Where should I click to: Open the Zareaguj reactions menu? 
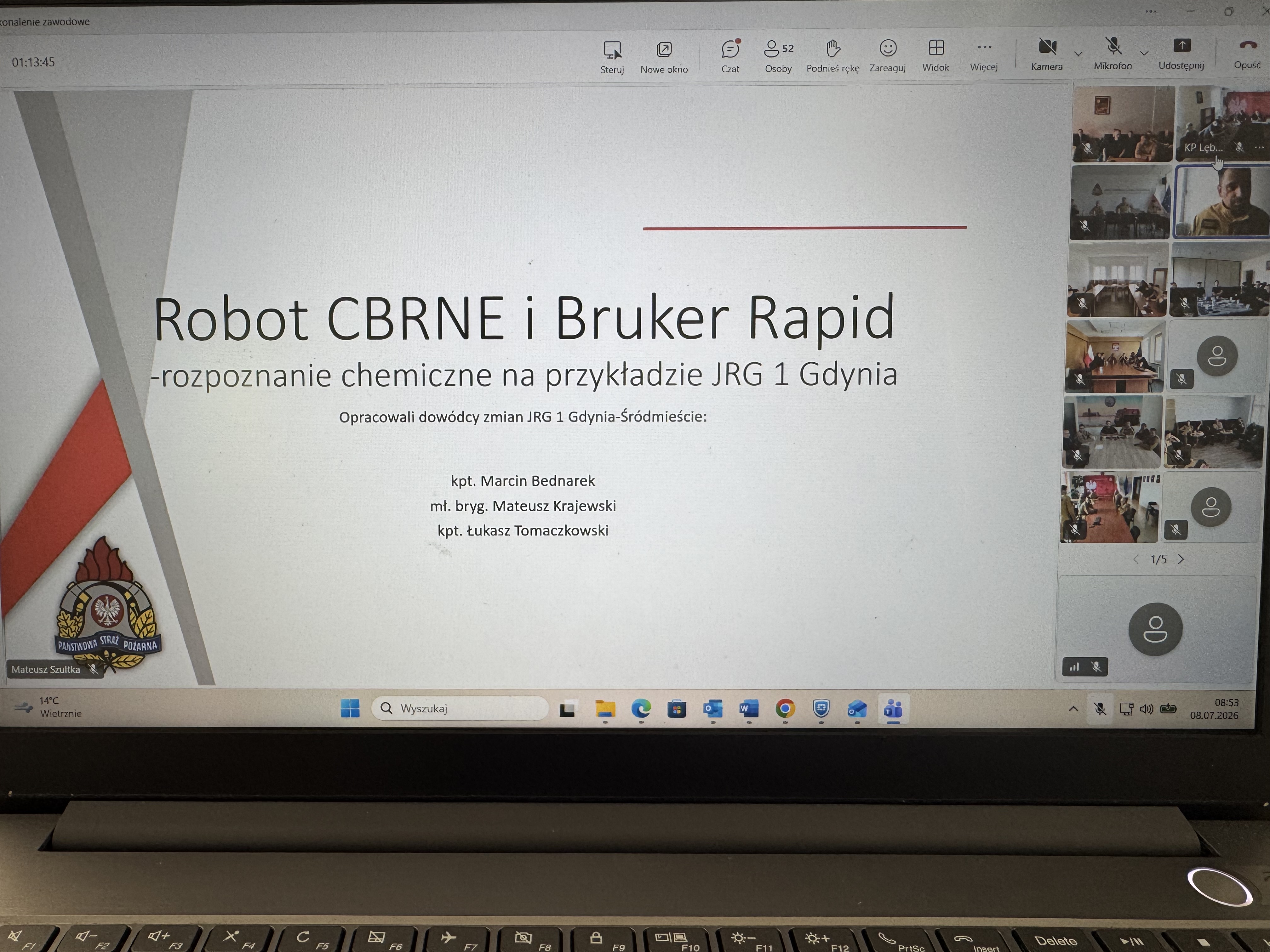[x=888, y=56]
